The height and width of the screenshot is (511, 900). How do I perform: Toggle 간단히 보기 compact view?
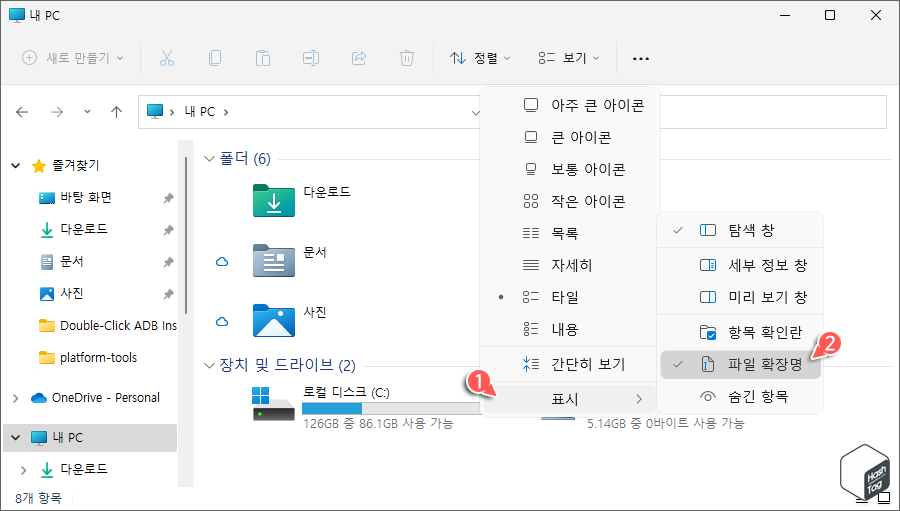[x=570, y=364]
